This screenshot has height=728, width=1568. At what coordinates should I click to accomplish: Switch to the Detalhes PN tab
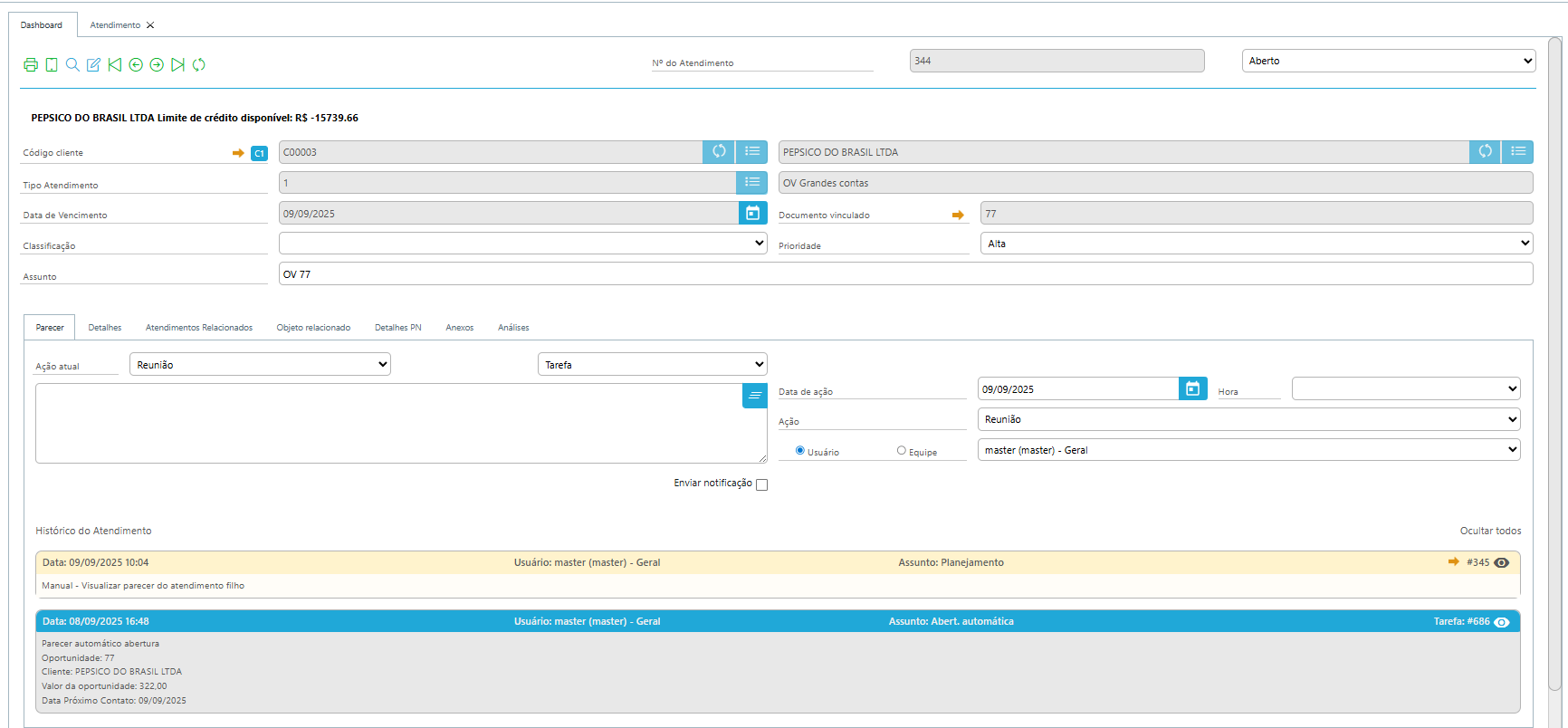[398, 328]
